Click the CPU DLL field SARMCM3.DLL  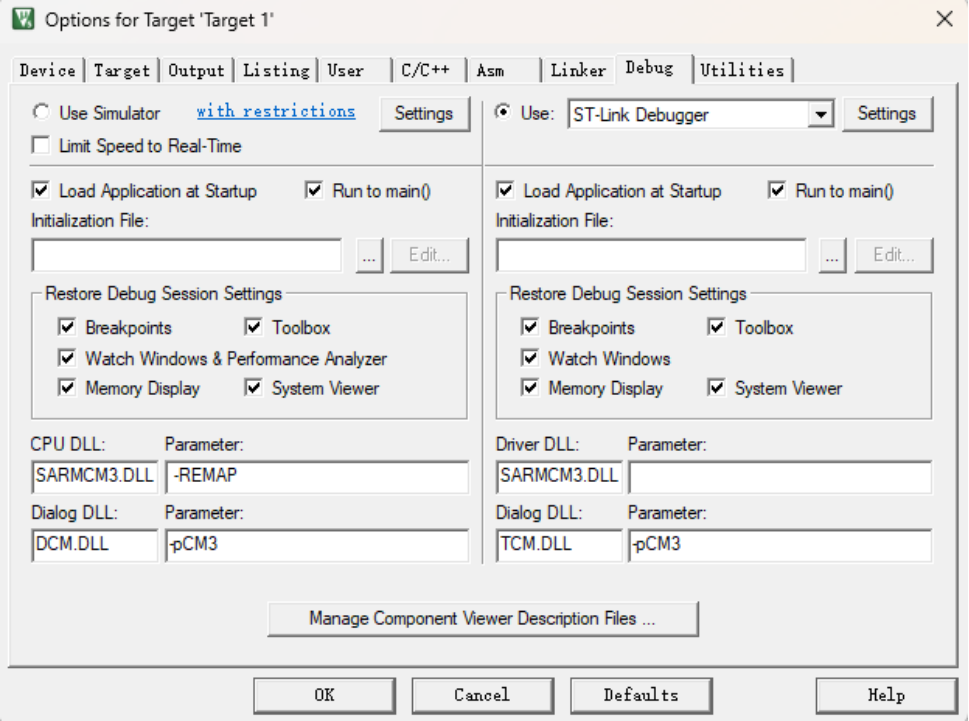95,476
